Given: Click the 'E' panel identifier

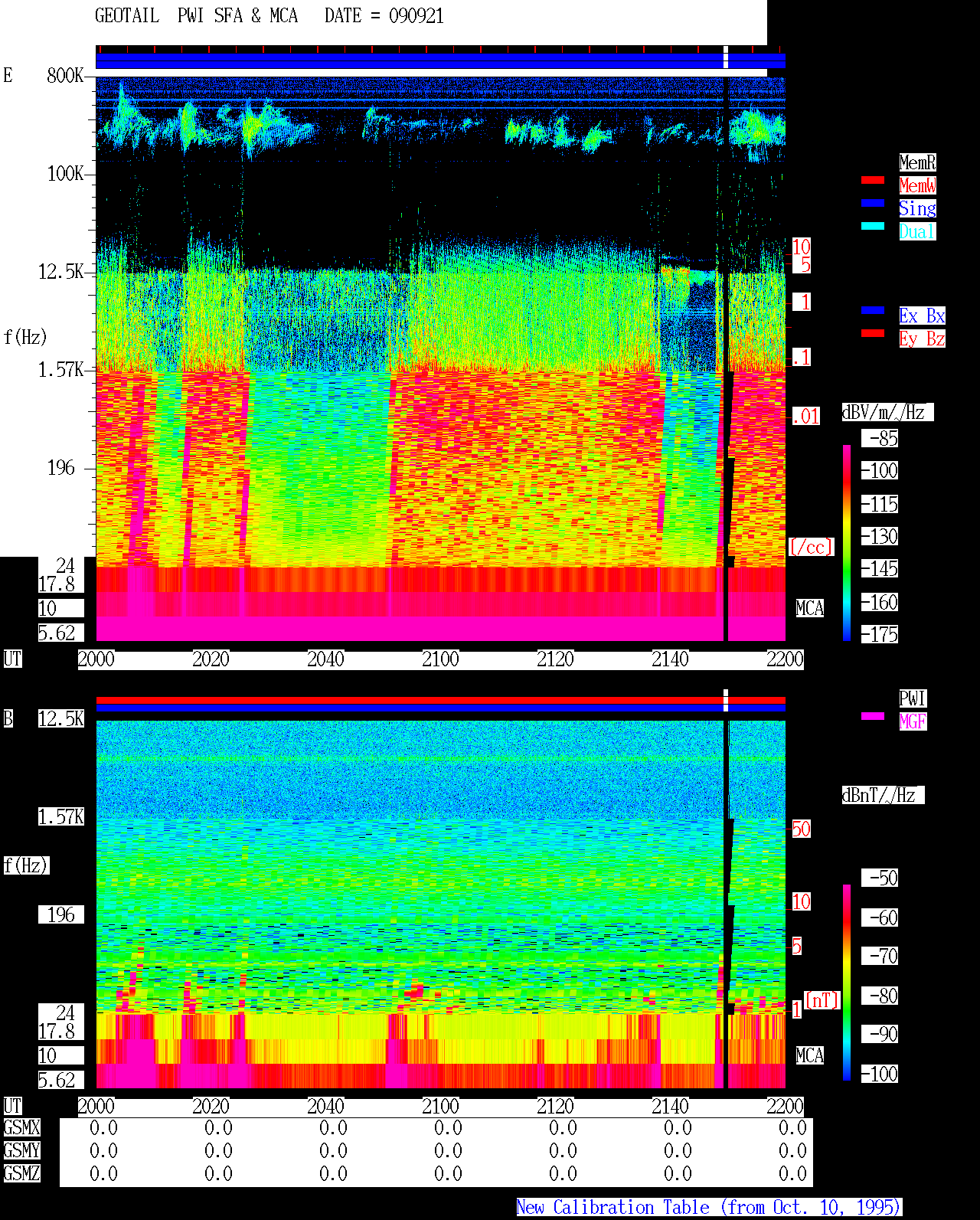Looking at the screenshot, I should click(x=8, y=75).
